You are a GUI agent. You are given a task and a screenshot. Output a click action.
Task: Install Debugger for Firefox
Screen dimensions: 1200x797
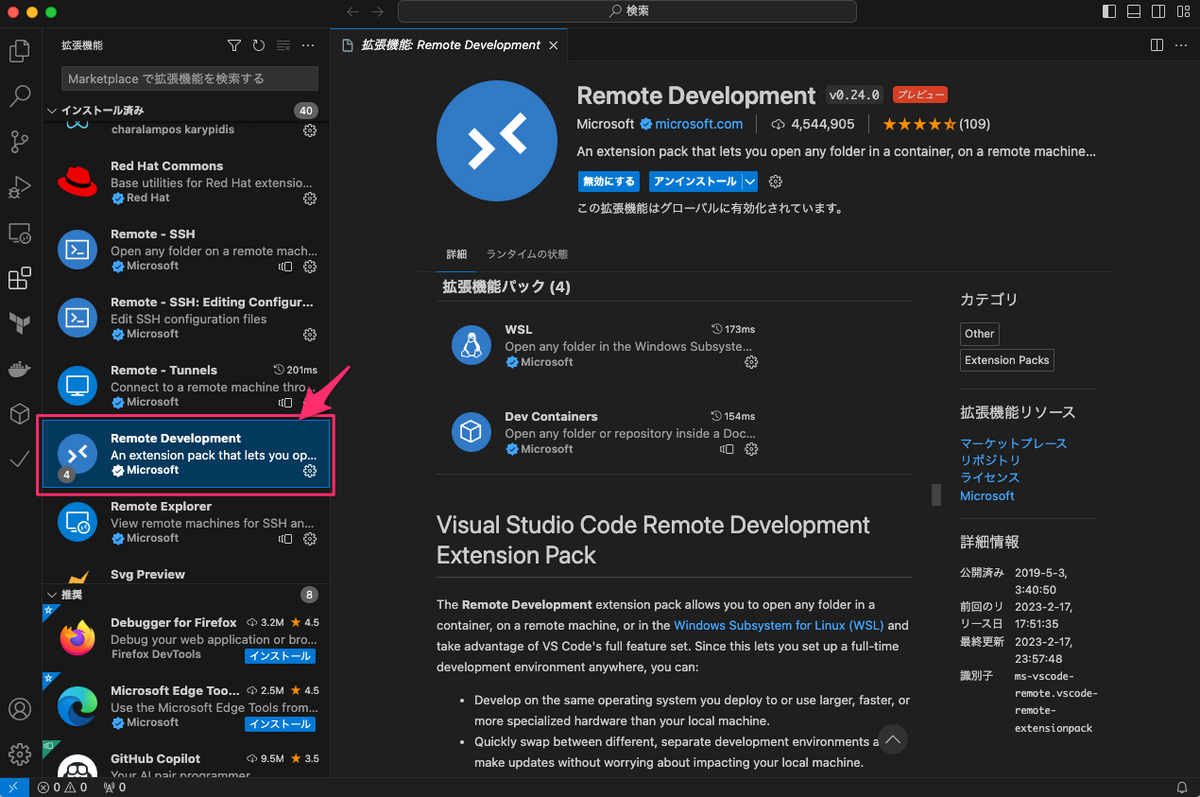281,656
